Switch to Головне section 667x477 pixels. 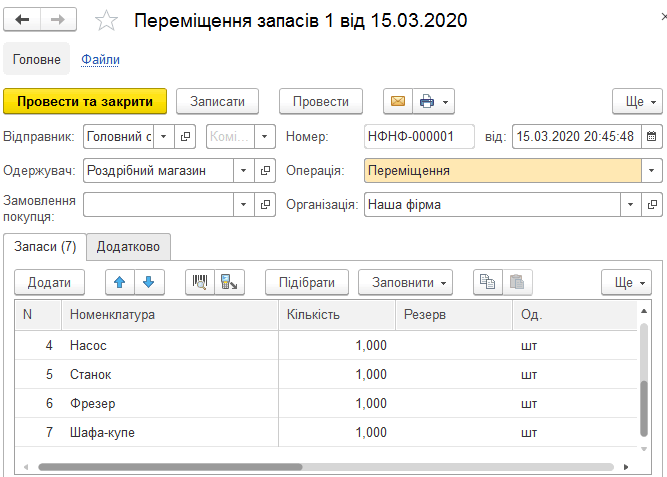[x=37, y=59]
